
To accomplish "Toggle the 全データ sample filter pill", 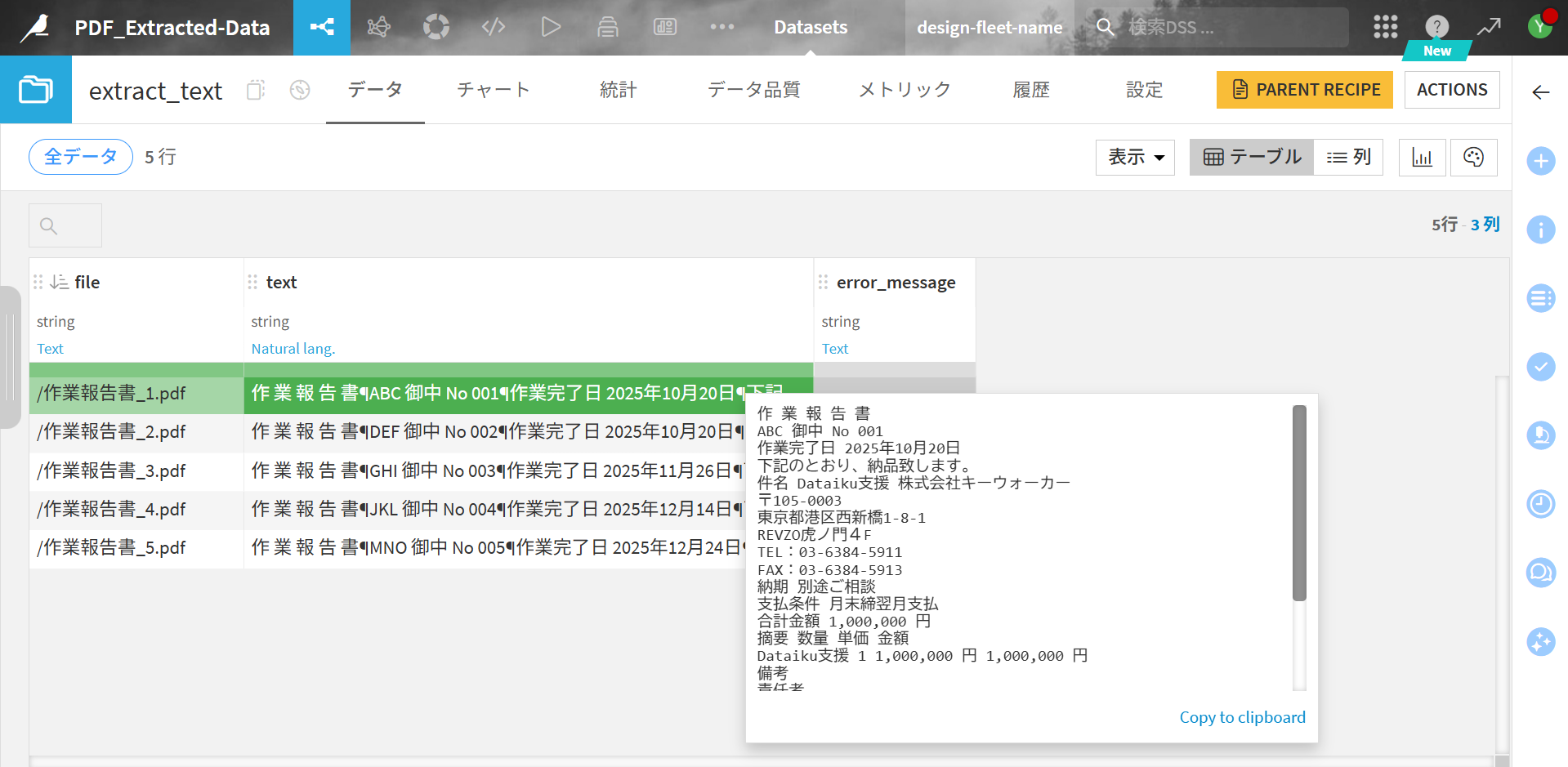I will (81, 157).
